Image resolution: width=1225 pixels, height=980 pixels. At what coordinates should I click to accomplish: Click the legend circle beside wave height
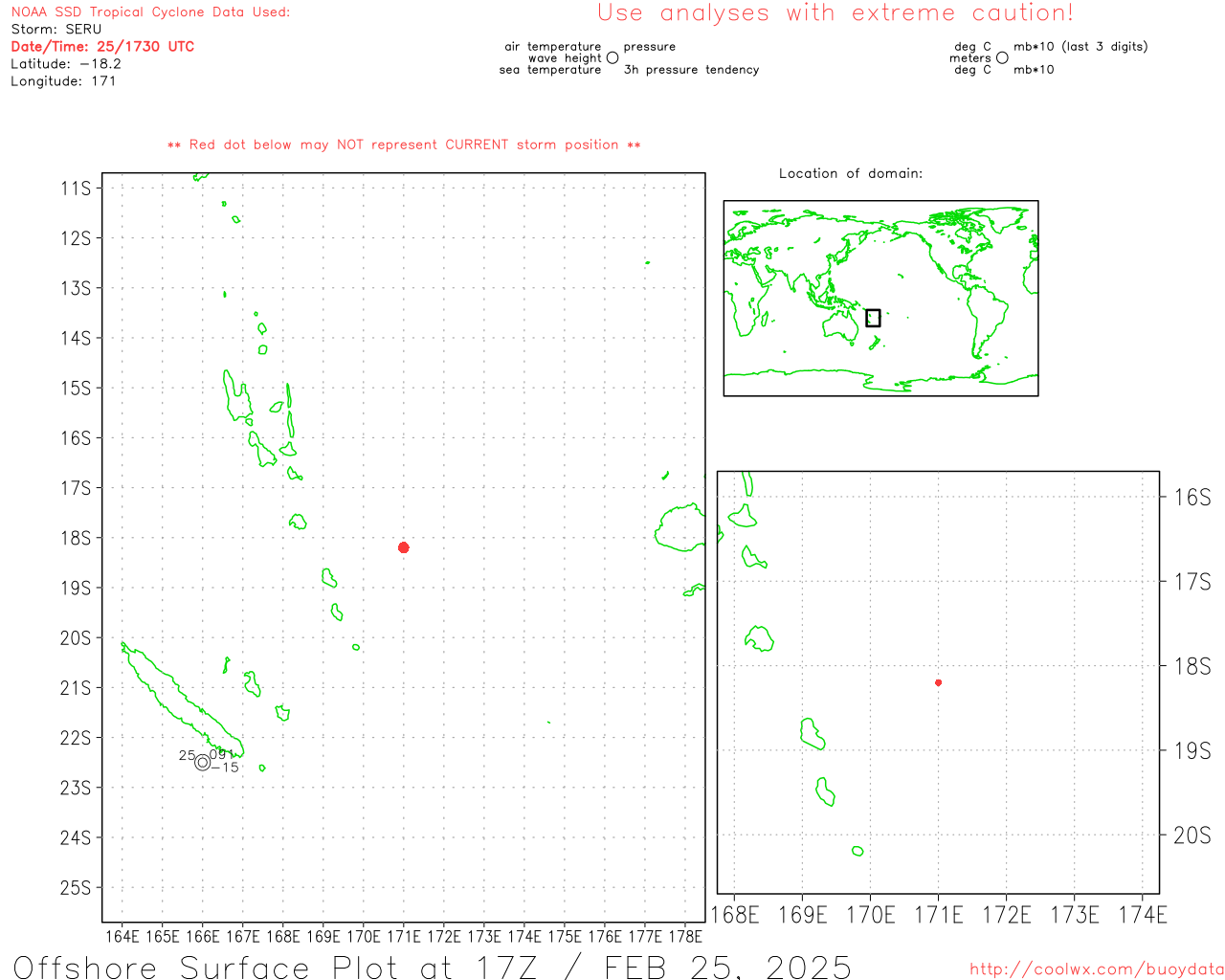(x=612, y=58)
